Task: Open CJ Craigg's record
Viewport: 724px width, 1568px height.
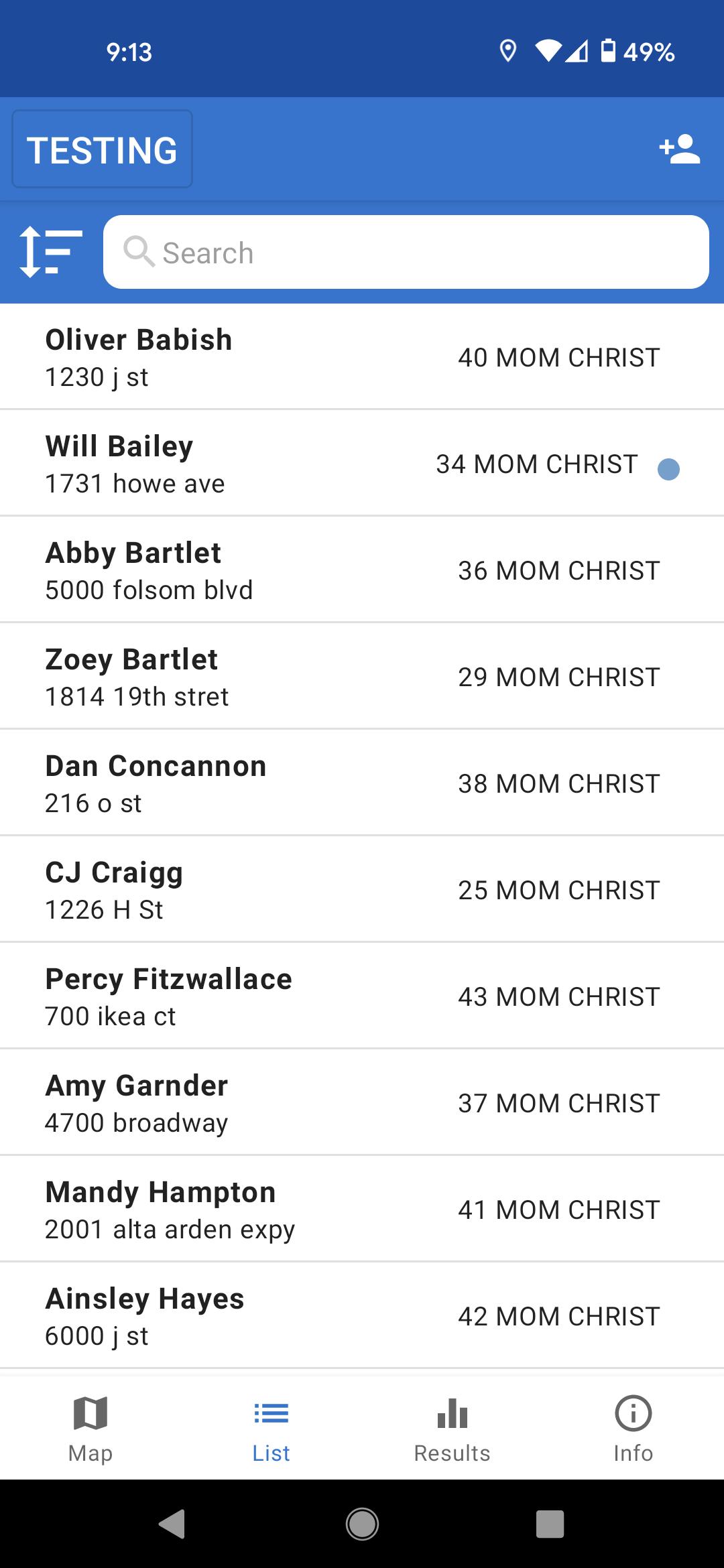Action: click(362, 890)
